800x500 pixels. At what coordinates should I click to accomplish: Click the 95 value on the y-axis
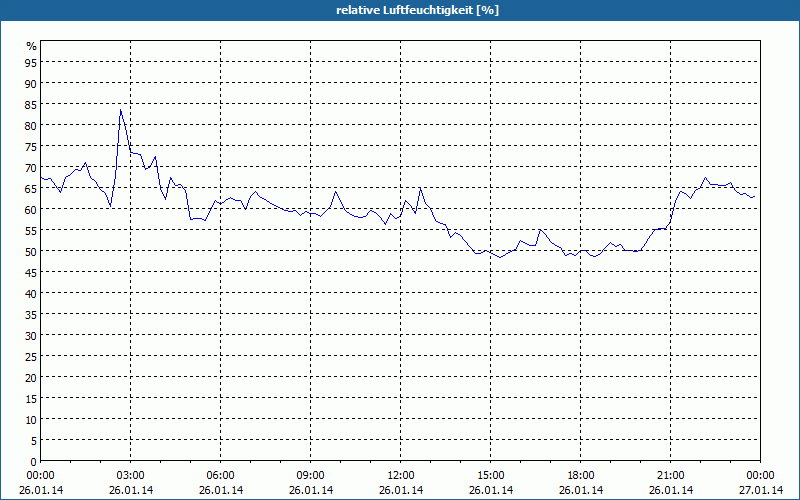point(31,62)
